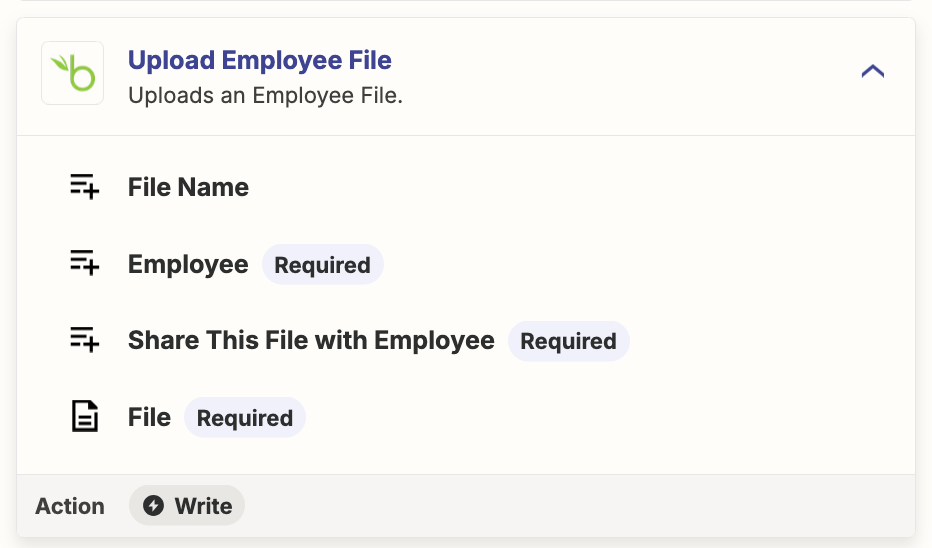Click the lightning bolt Write icon
The image size is (932, 548).
coord(153,506)
